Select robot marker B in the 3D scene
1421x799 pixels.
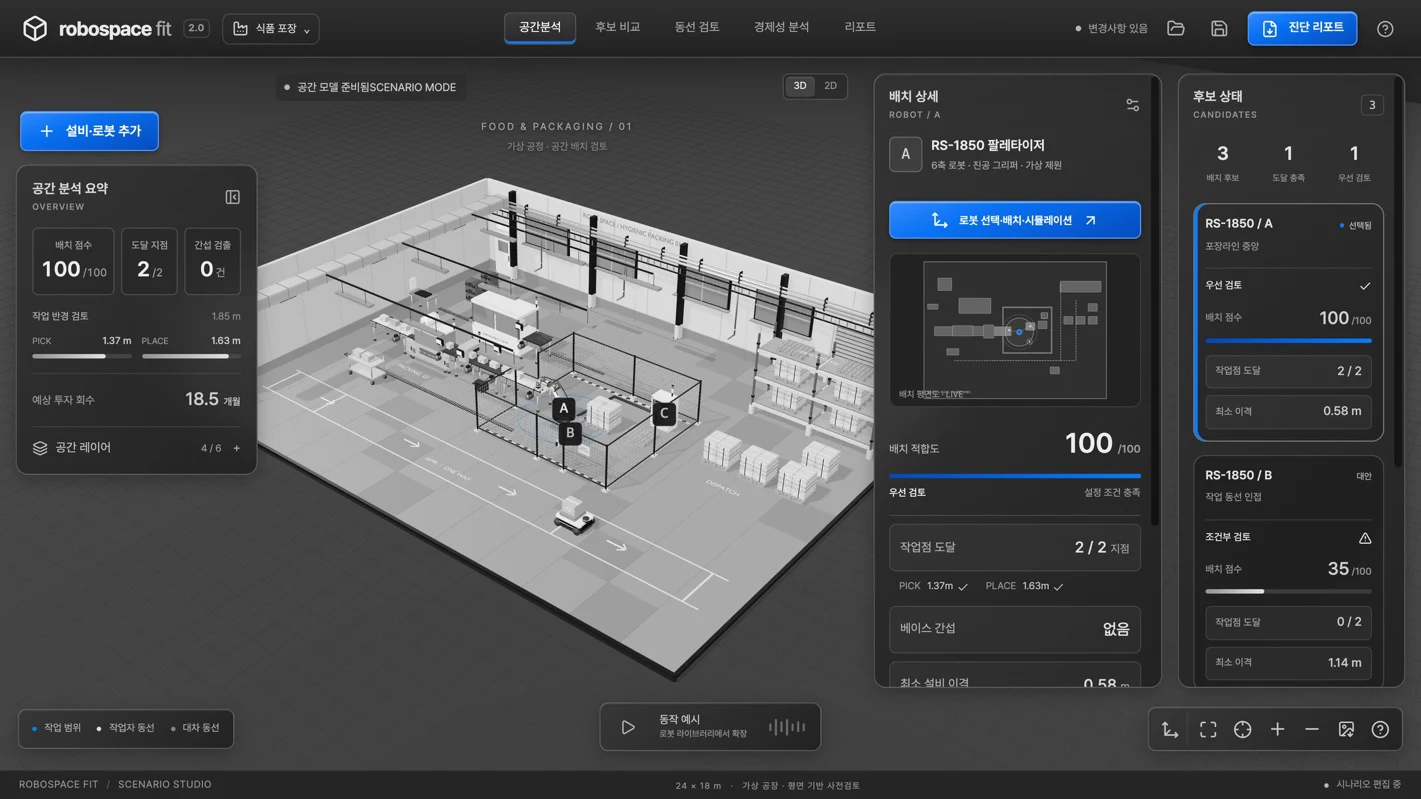tap(570, 433)
